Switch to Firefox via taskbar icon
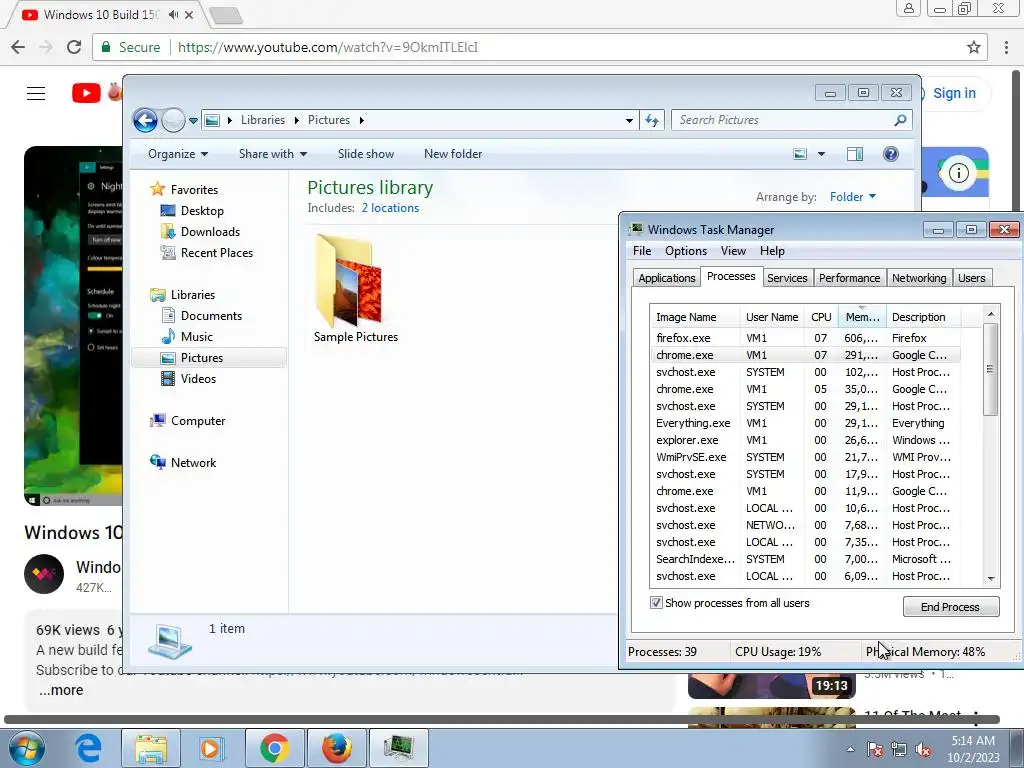The width and height of the screenshot is (1024, 768). [336, 748]
